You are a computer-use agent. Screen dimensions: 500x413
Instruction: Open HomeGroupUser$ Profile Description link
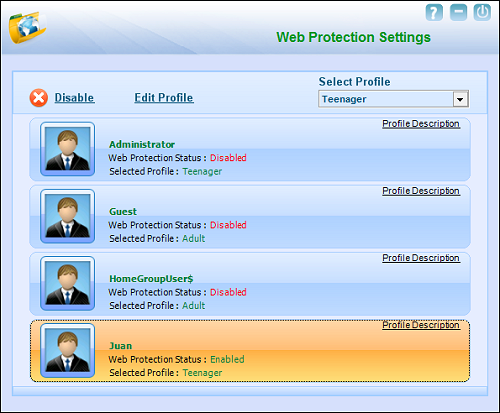coord(421,258)
